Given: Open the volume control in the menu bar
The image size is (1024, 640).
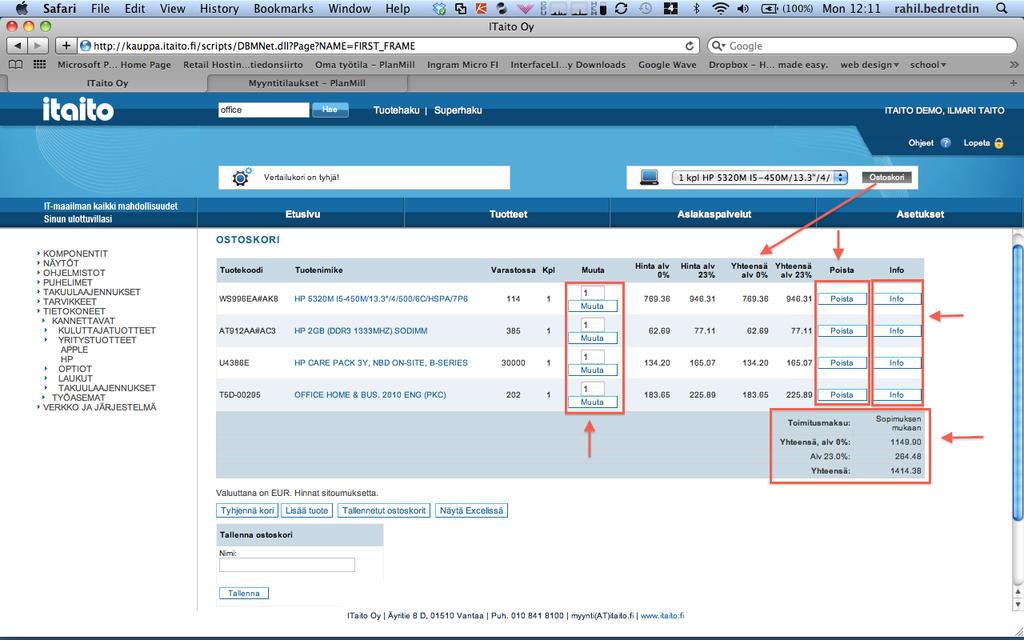Looking at the screenshot, I should pyautogui.click(x=743, y=8).
